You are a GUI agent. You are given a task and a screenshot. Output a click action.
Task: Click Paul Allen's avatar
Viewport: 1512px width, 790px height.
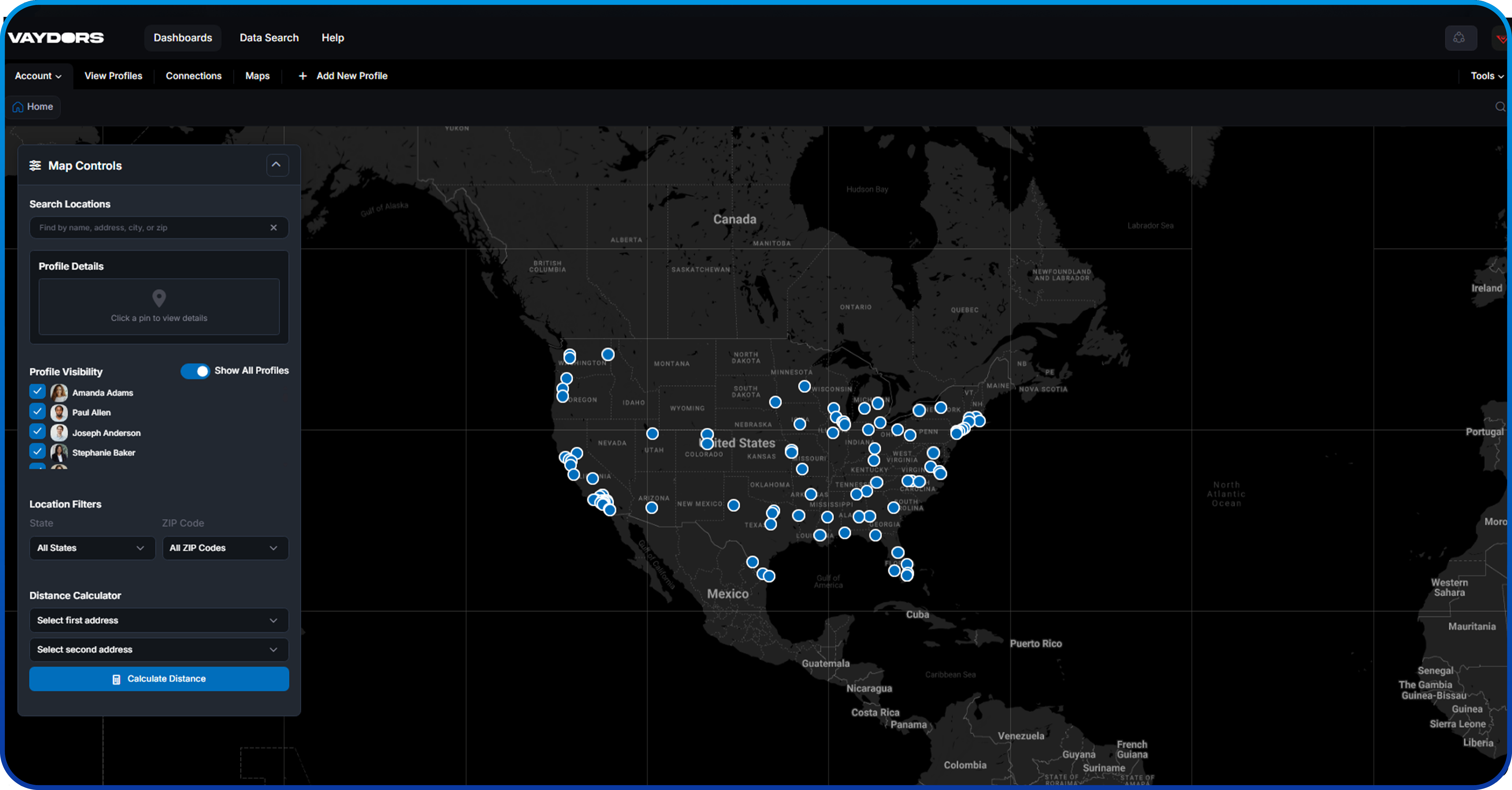click(59, 413)
